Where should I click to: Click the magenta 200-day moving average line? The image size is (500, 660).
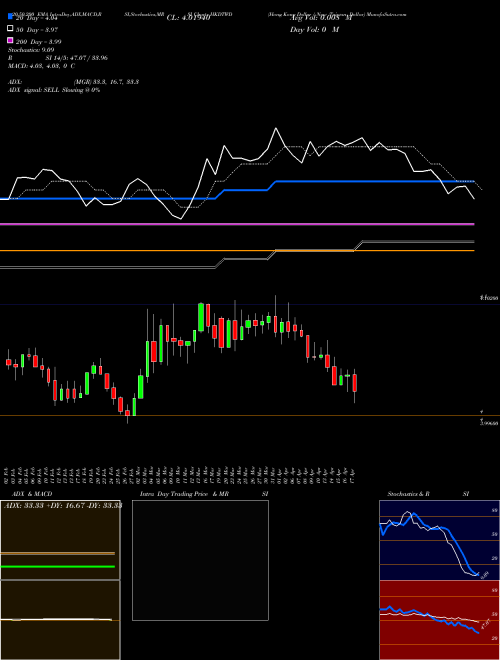coord(237,224)
